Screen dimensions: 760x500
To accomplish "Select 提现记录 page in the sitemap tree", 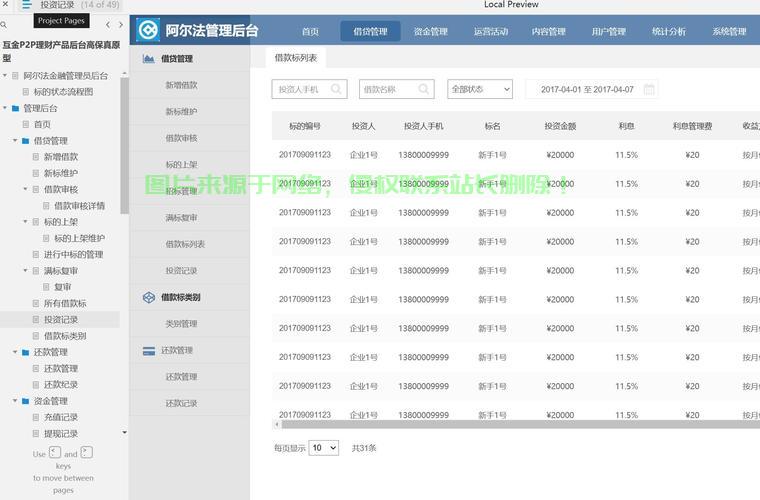I will pos(61,434).
